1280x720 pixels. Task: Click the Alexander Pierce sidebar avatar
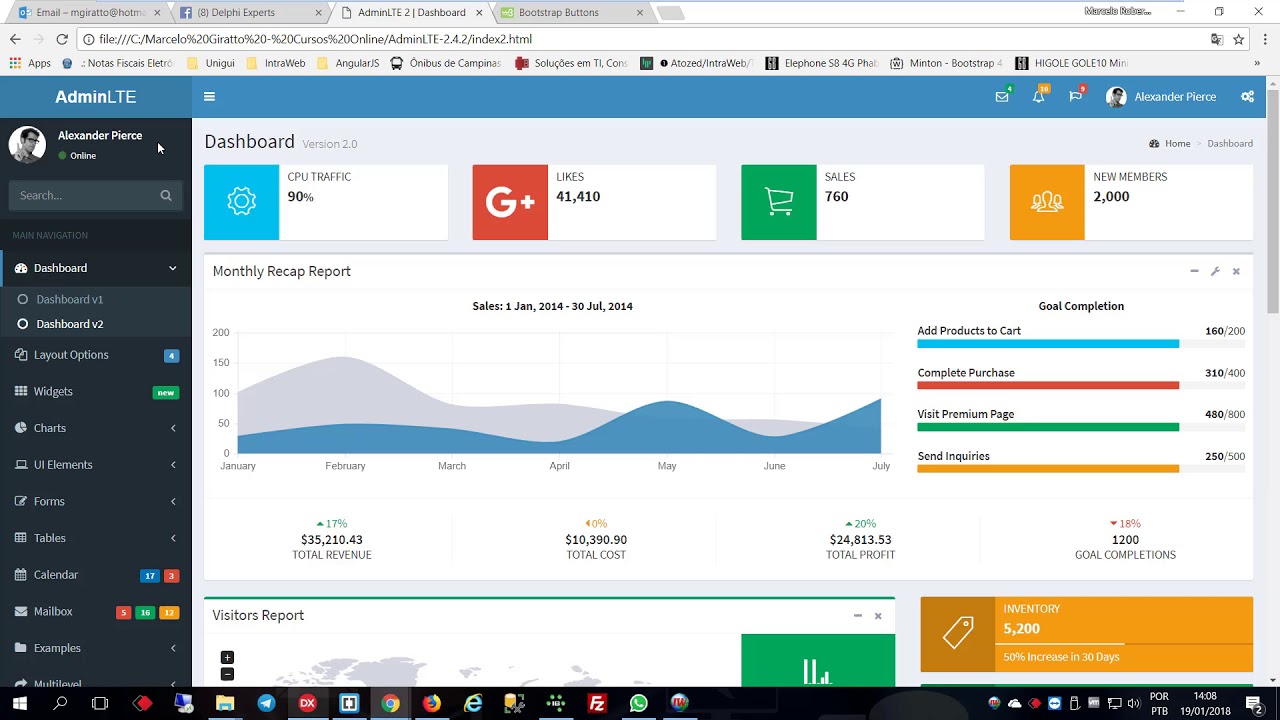[27, 144]
